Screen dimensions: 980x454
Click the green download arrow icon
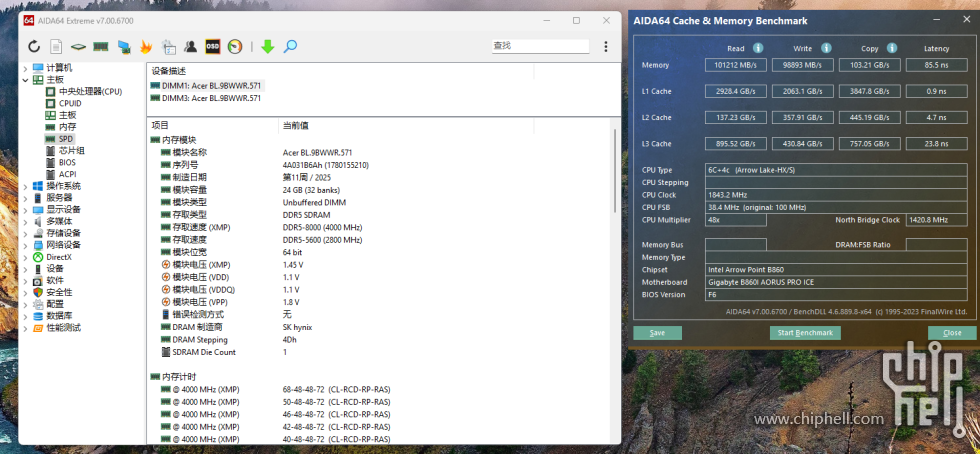click(268, 46)
